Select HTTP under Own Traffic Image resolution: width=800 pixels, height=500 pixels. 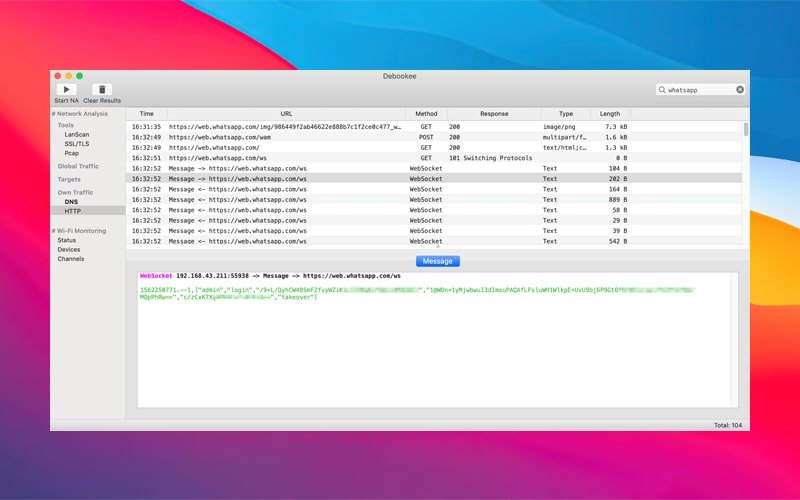click(73, 211)
